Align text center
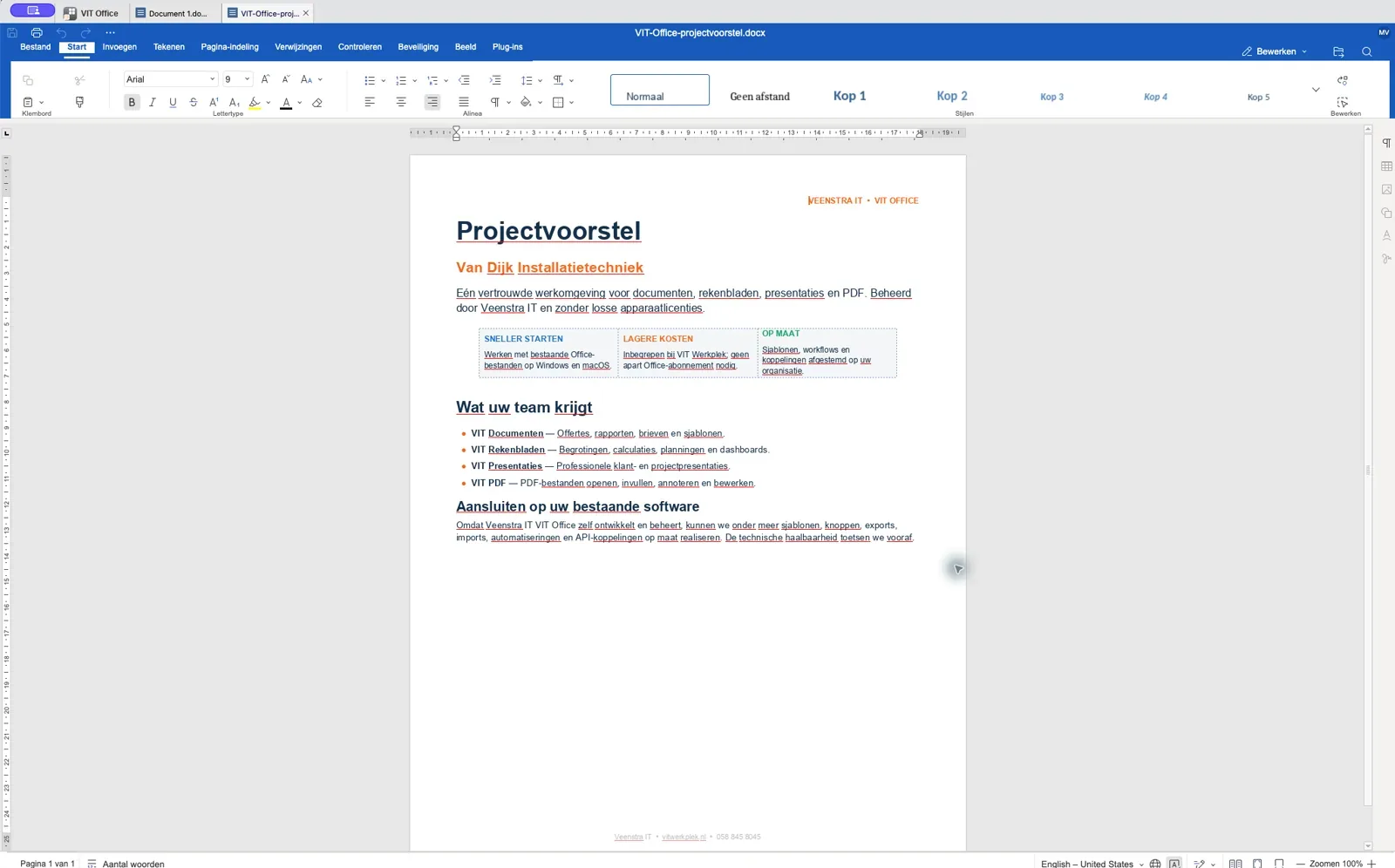Viewport: 1395px width, 868px height. (401, 103)
